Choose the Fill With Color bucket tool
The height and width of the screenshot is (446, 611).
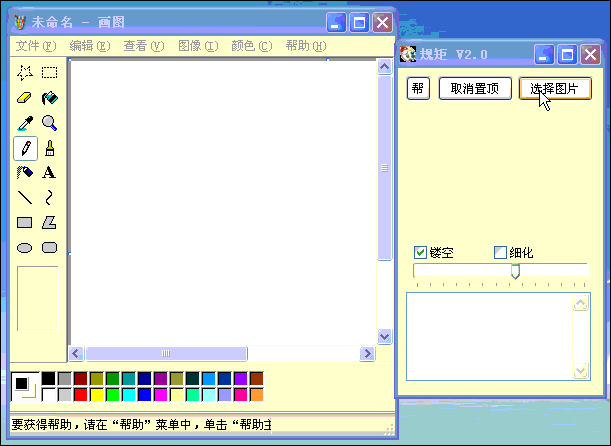(49, 98)
